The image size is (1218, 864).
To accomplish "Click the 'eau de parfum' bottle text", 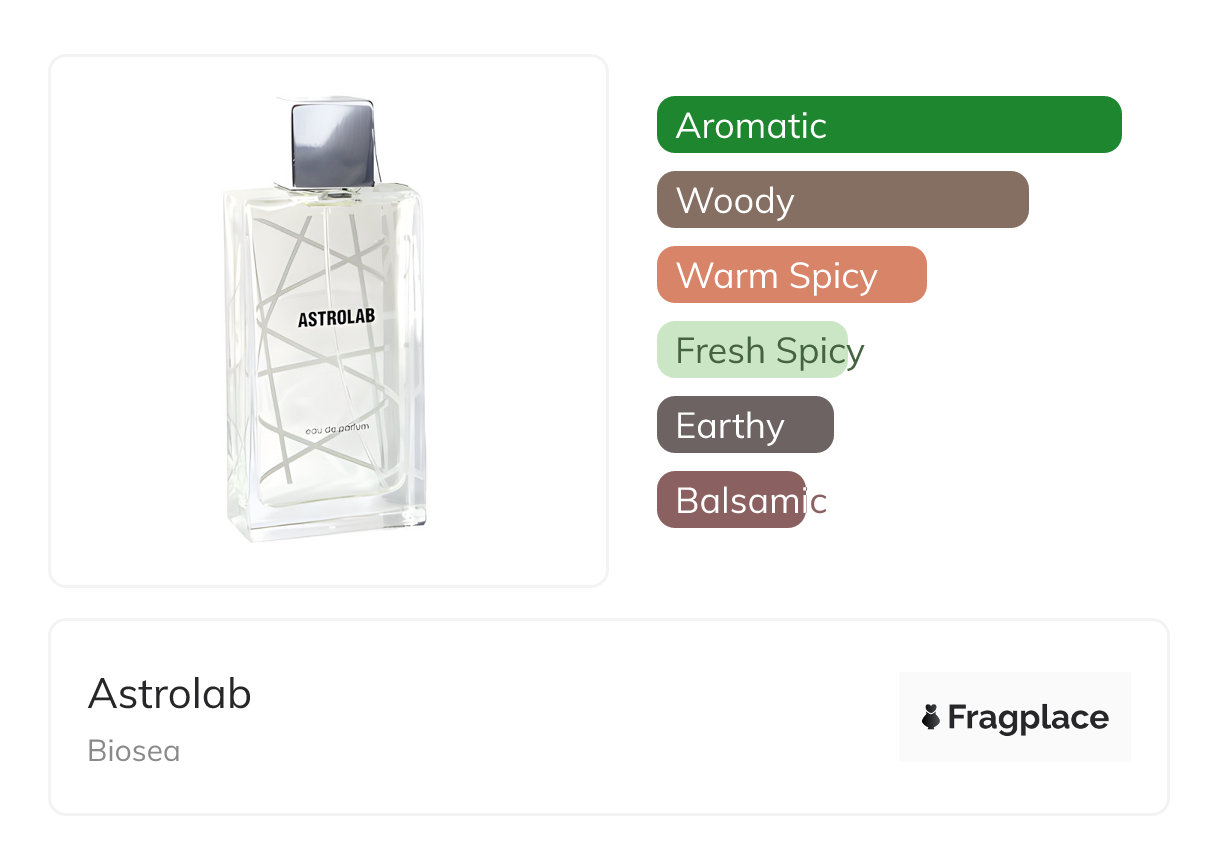I will click(x=338, y=429).
